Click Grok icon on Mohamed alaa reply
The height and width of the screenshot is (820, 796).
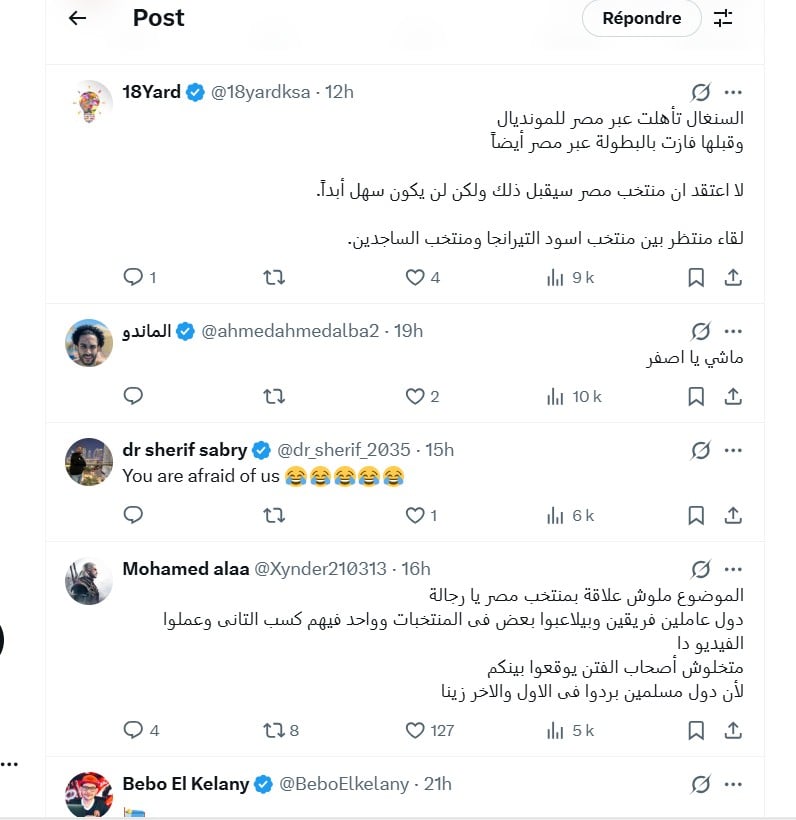point(701,569)
